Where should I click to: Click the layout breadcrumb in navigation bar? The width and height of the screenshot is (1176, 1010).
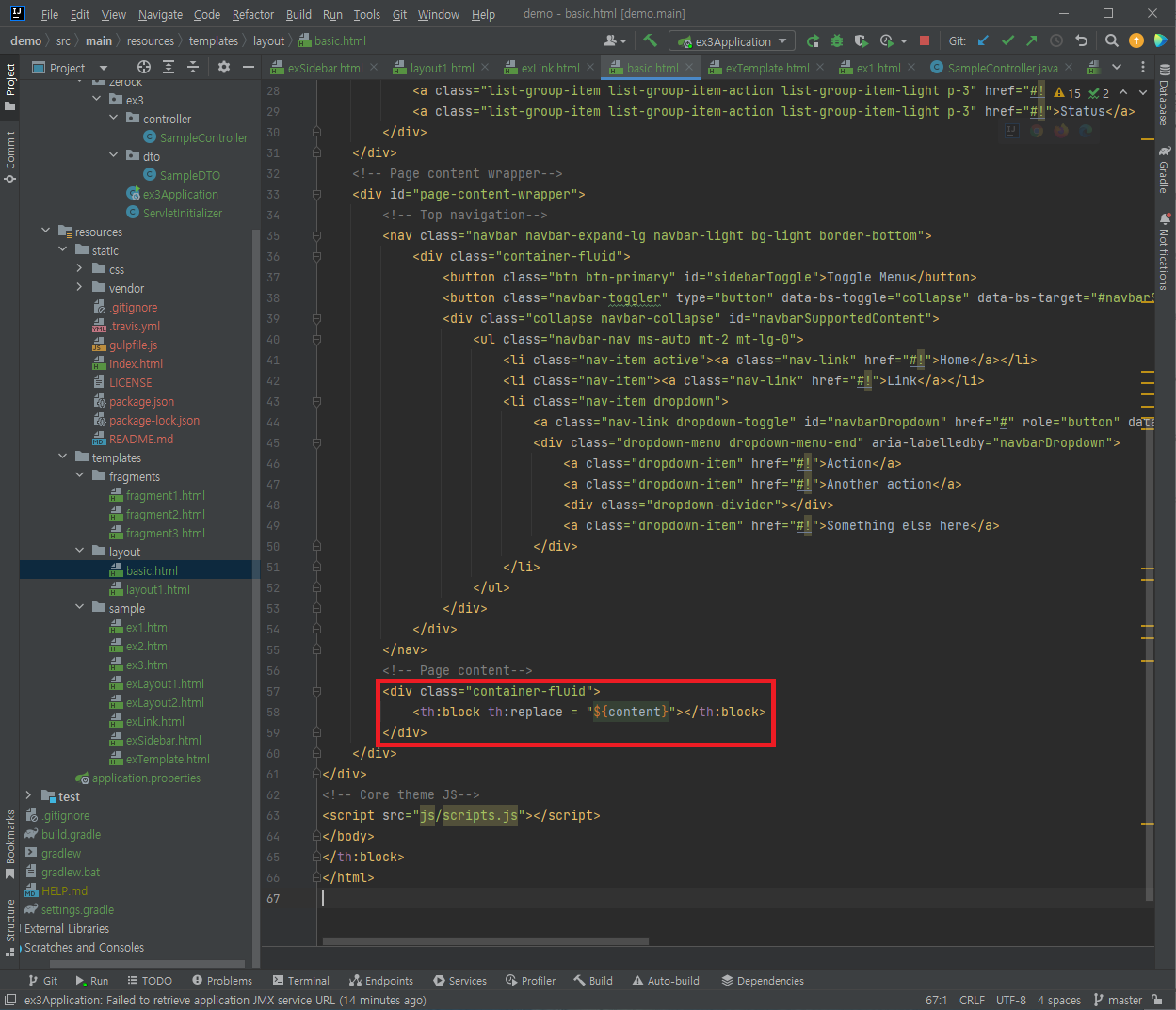coord(268,40)
